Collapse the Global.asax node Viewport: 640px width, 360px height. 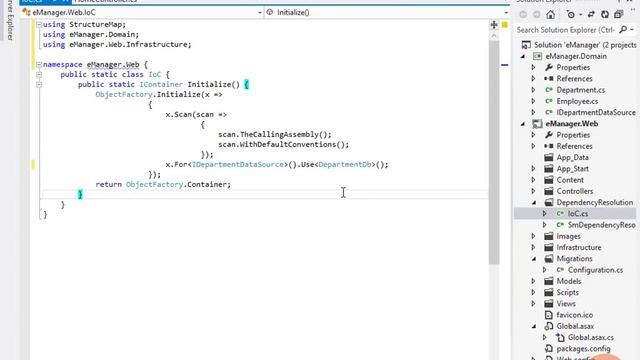click(534, 326)
